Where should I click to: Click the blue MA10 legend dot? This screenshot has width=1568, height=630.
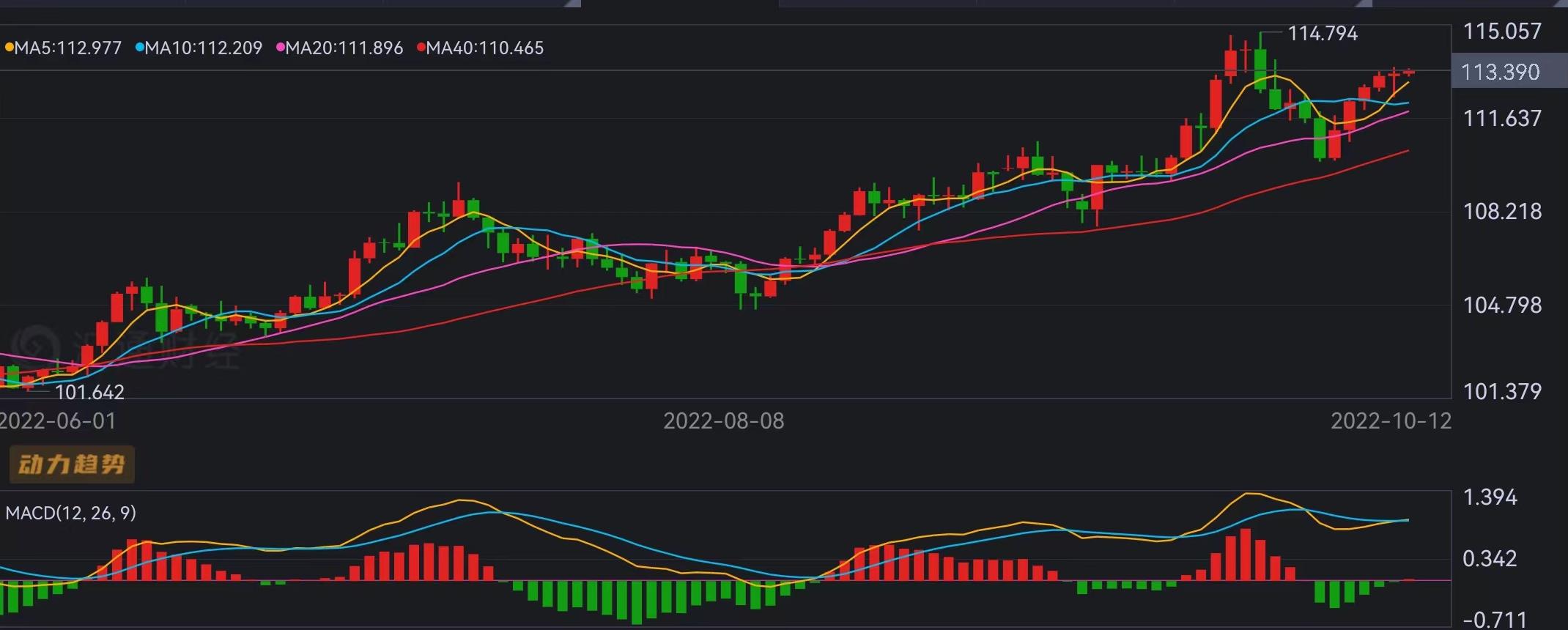(139, 48)
